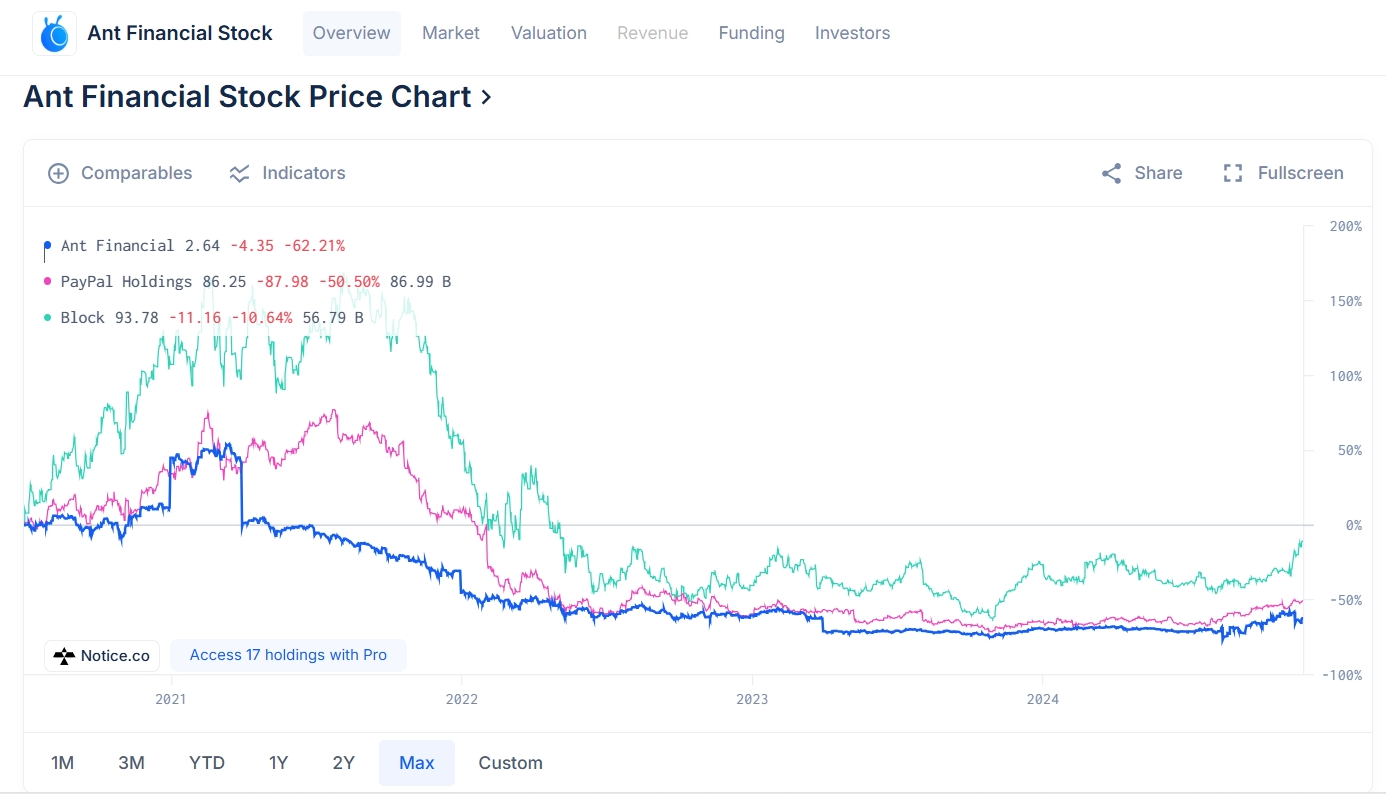
Task: Select the YTD time range
Action: coord(207,763)
